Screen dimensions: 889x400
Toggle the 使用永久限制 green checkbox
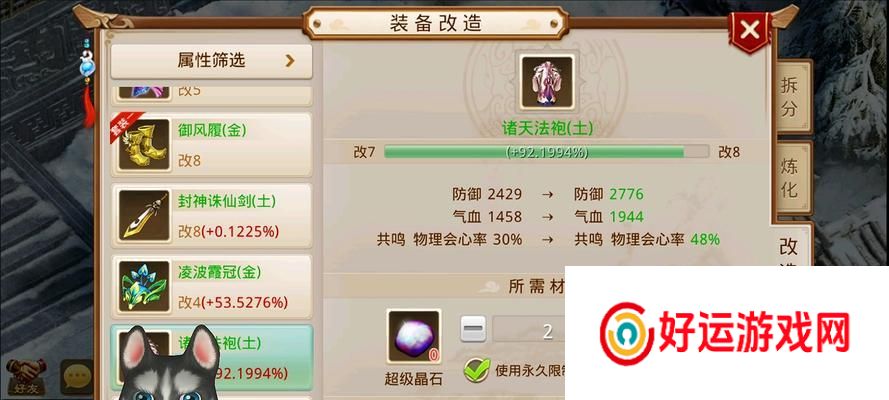pyautogui.click(x=477, y=371)
